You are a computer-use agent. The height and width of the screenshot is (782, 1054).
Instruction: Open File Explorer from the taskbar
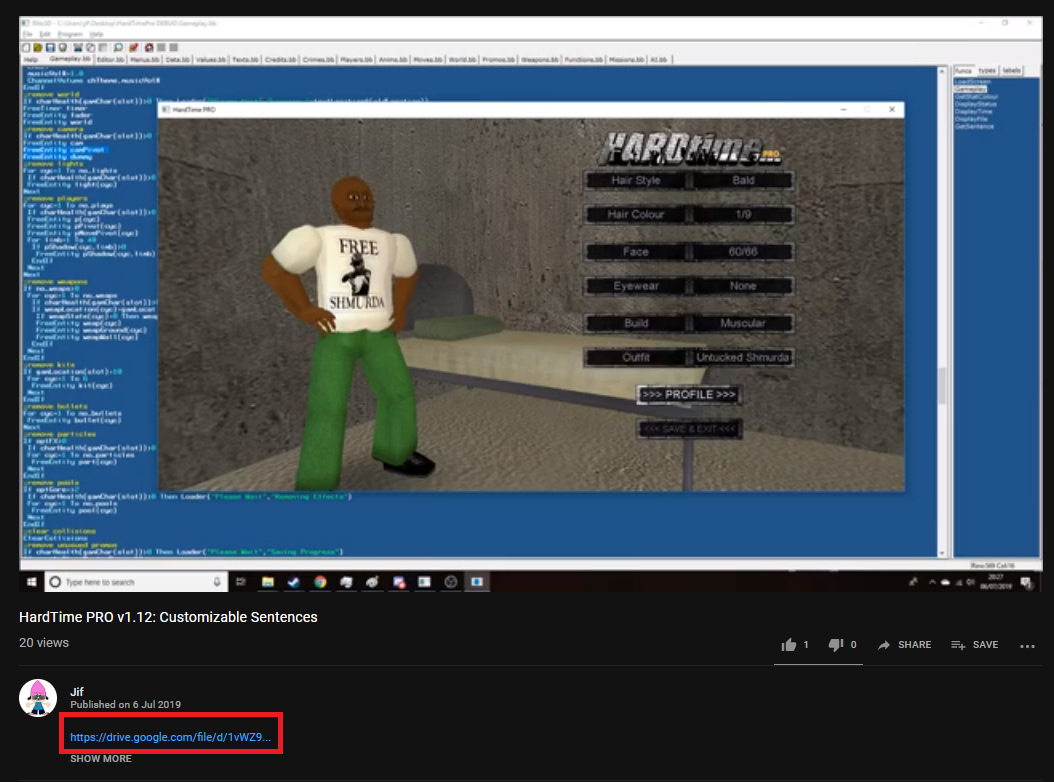click(x=268, y=582)
